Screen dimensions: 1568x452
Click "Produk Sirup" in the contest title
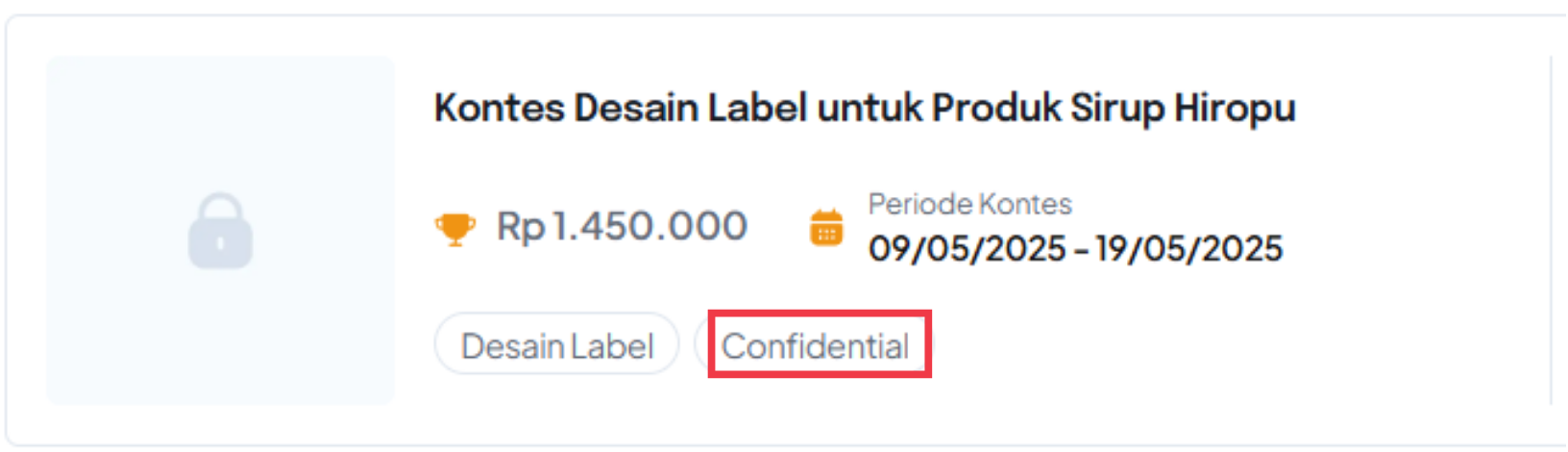(x=1045, y=108)
